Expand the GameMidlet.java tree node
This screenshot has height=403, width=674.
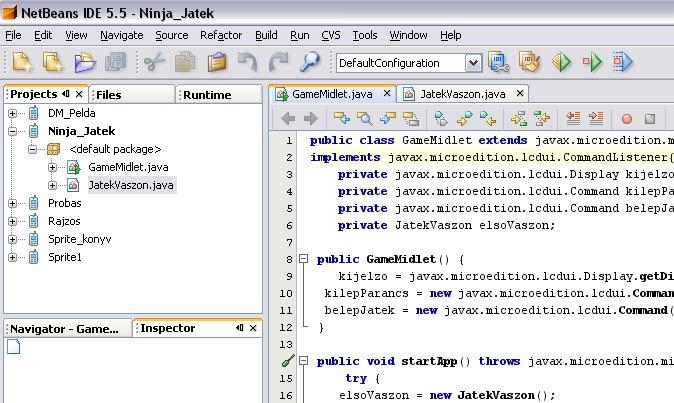click(52, 168)
